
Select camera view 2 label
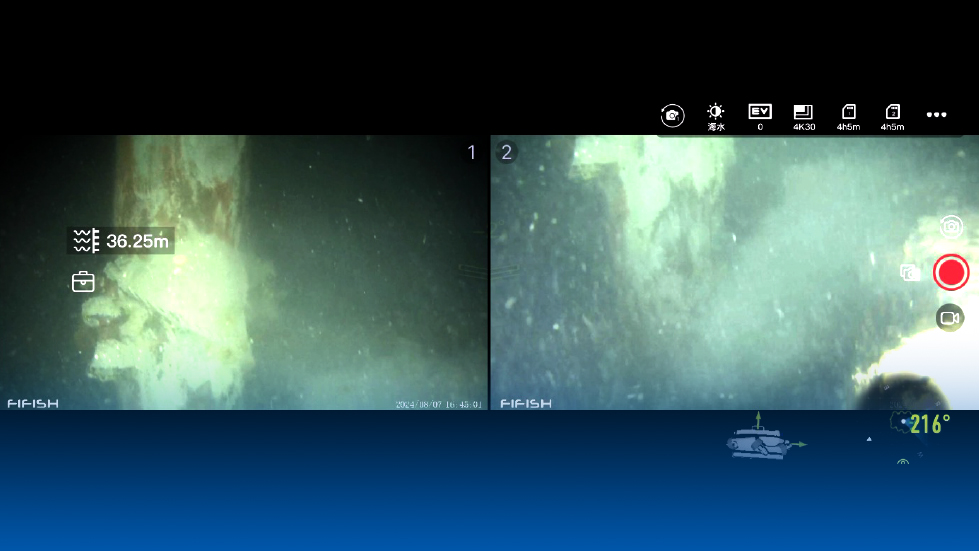506,152
